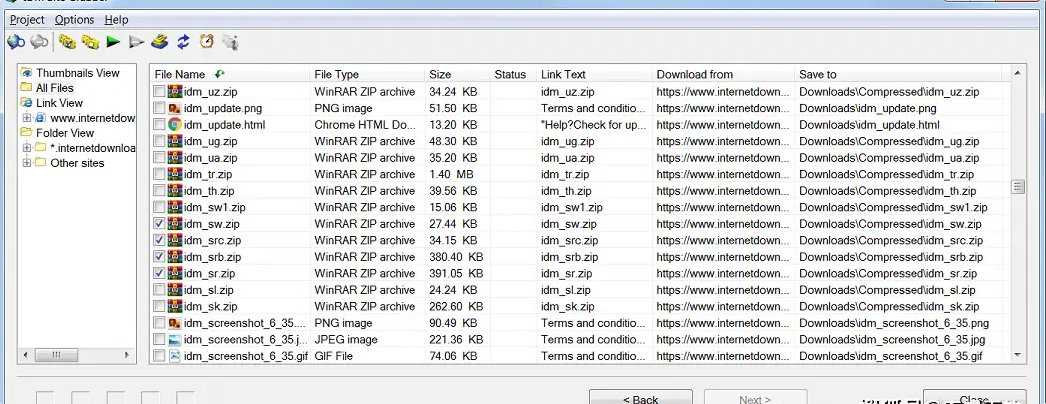
Task: Open the scheduler alarm clock icon
Action: pos(207,42)
